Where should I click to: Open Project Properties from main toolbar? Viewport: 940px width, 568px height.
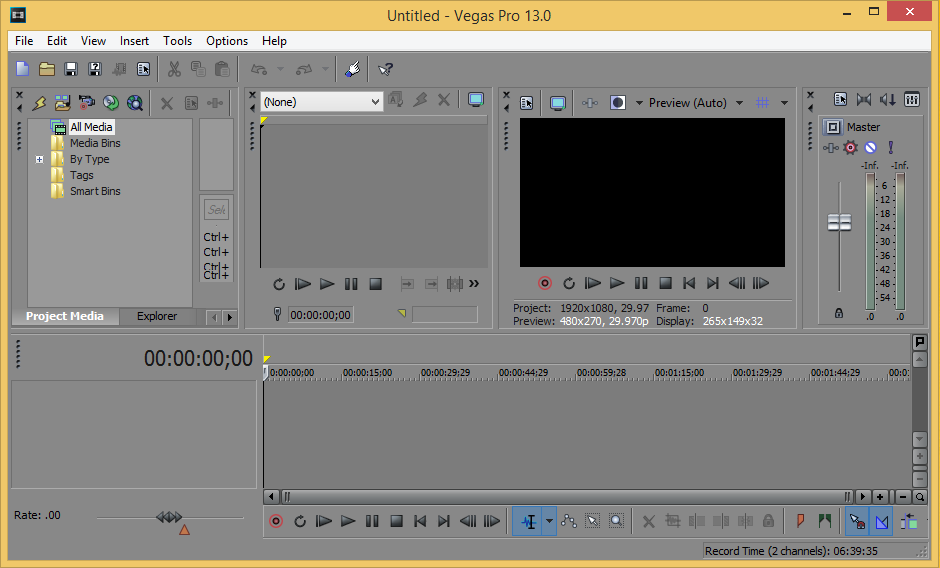click(x=143, y=69)
